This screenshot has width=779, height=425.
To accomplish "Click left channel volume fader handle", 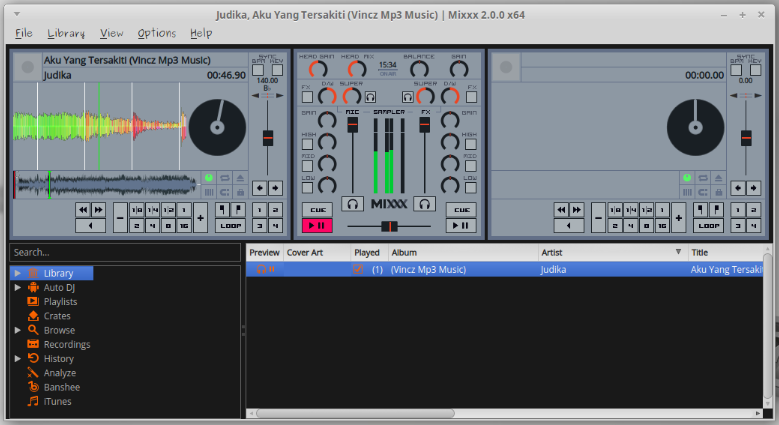I will point(353,125).
